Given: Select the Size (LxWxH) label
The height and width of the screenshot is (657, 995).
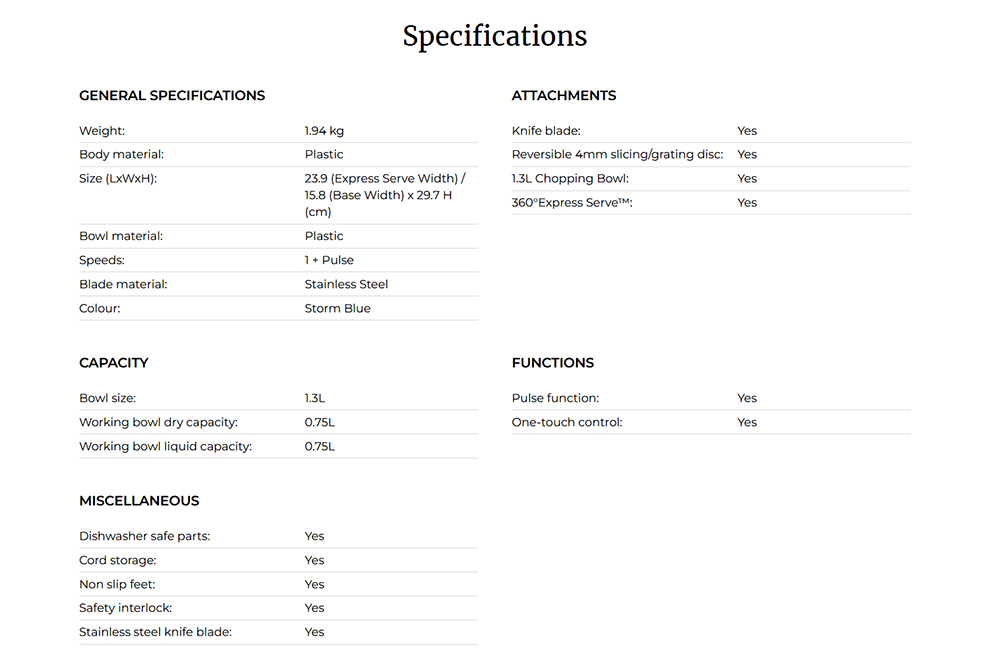Looking at the screenshot, I should [x=118, y=179].
